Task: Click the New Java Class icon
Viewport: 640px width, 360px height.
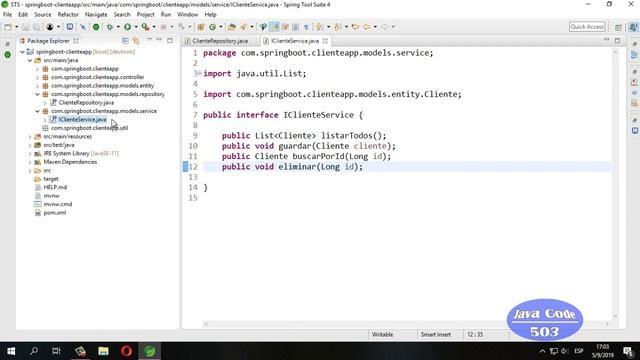Action: point(212,27)
